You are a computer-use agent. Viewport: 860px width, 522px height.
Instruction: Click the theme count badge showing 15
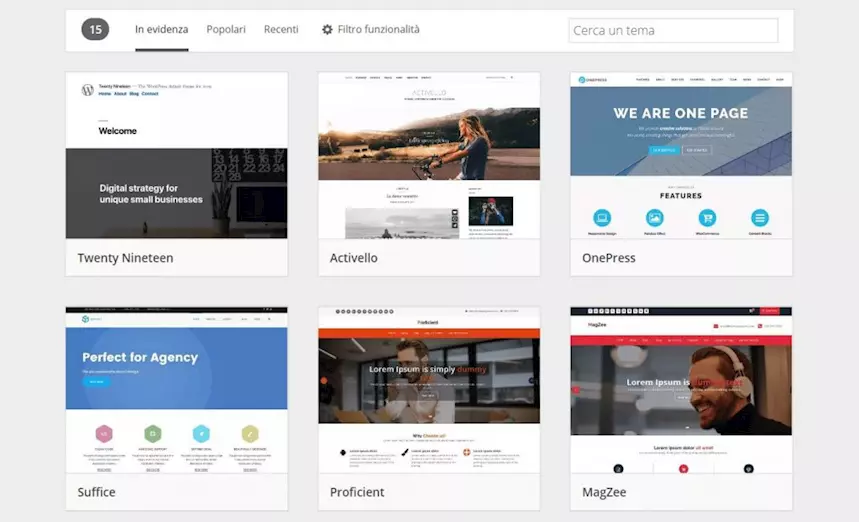click(x=95, y=30)
